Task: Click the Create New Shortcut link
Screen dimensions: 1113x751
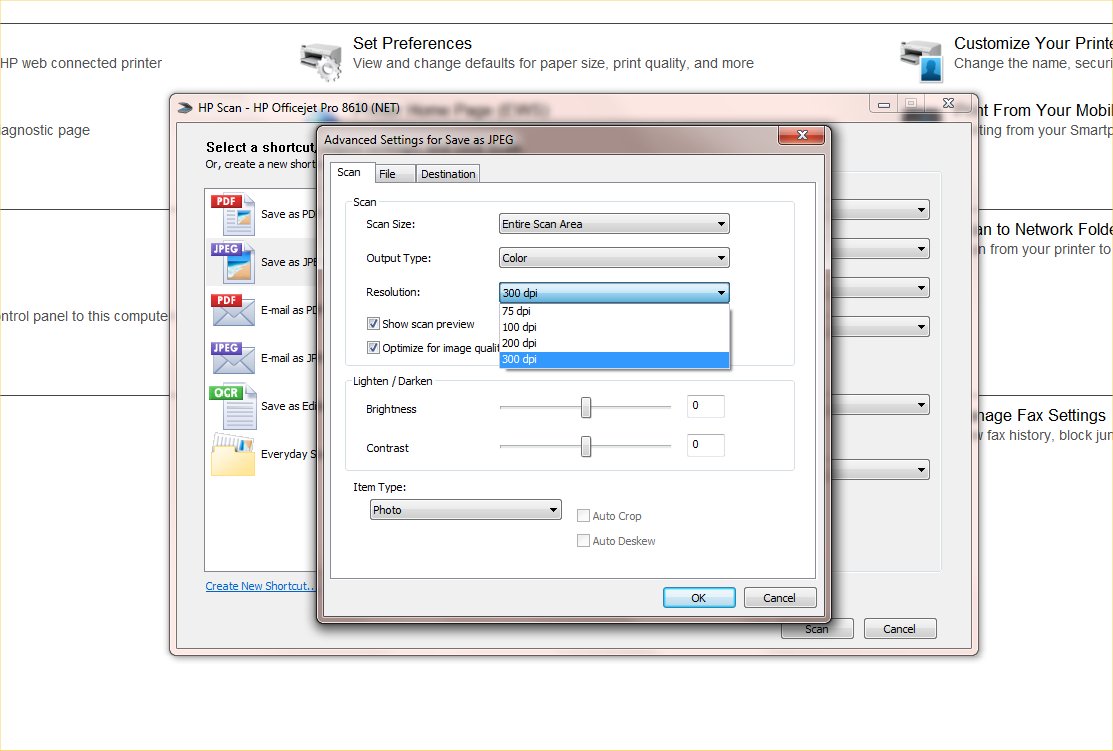Action: (260, 586)
